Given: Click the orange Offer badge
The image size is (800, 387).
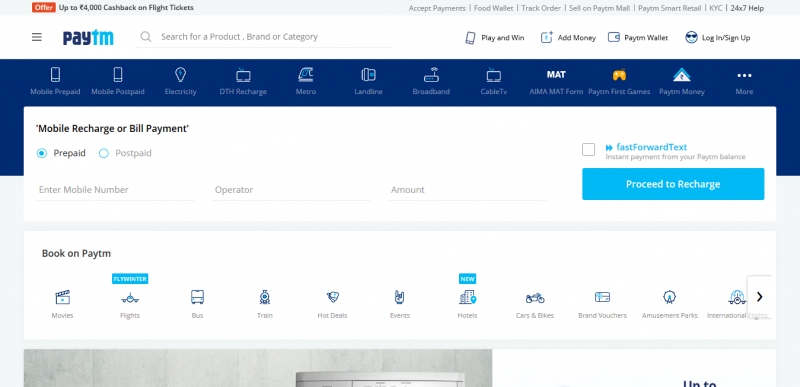Looking at the screenshot, I should click(x=43, y=8).
